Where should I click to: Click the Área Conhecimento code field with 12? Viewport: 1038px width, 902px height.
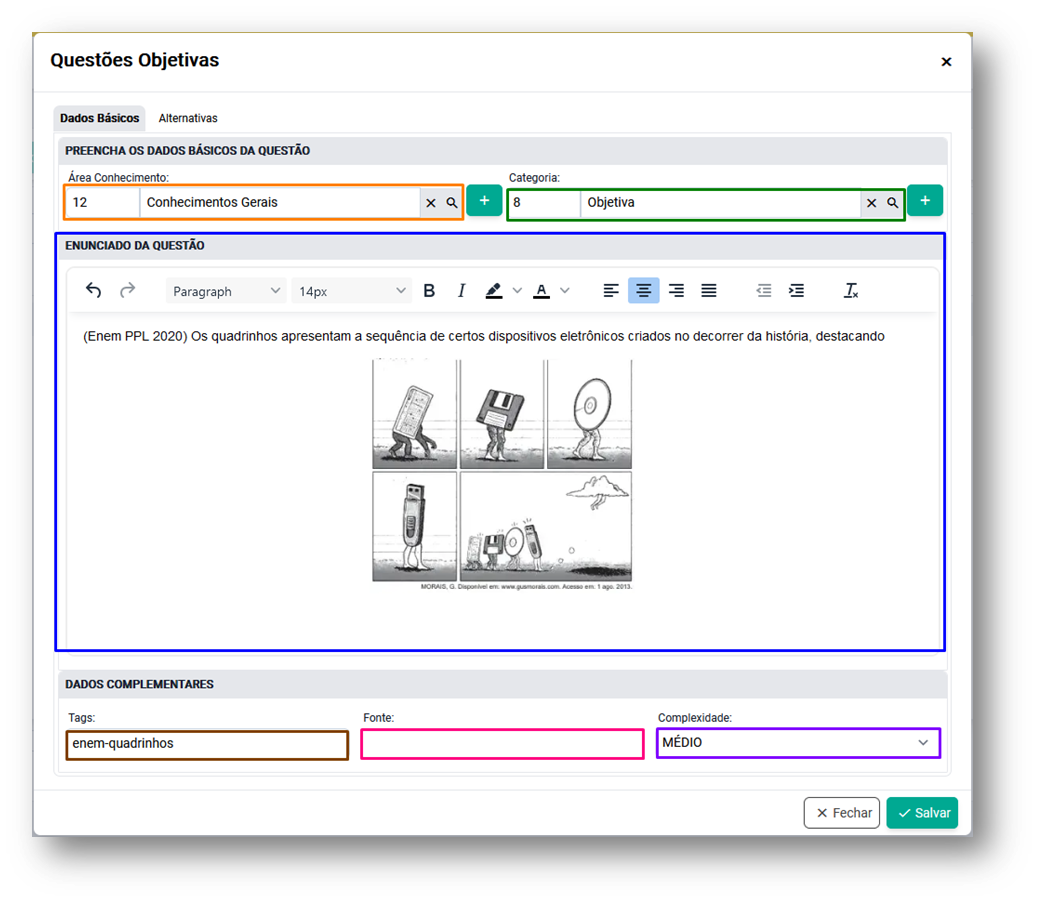pos(103,203)
